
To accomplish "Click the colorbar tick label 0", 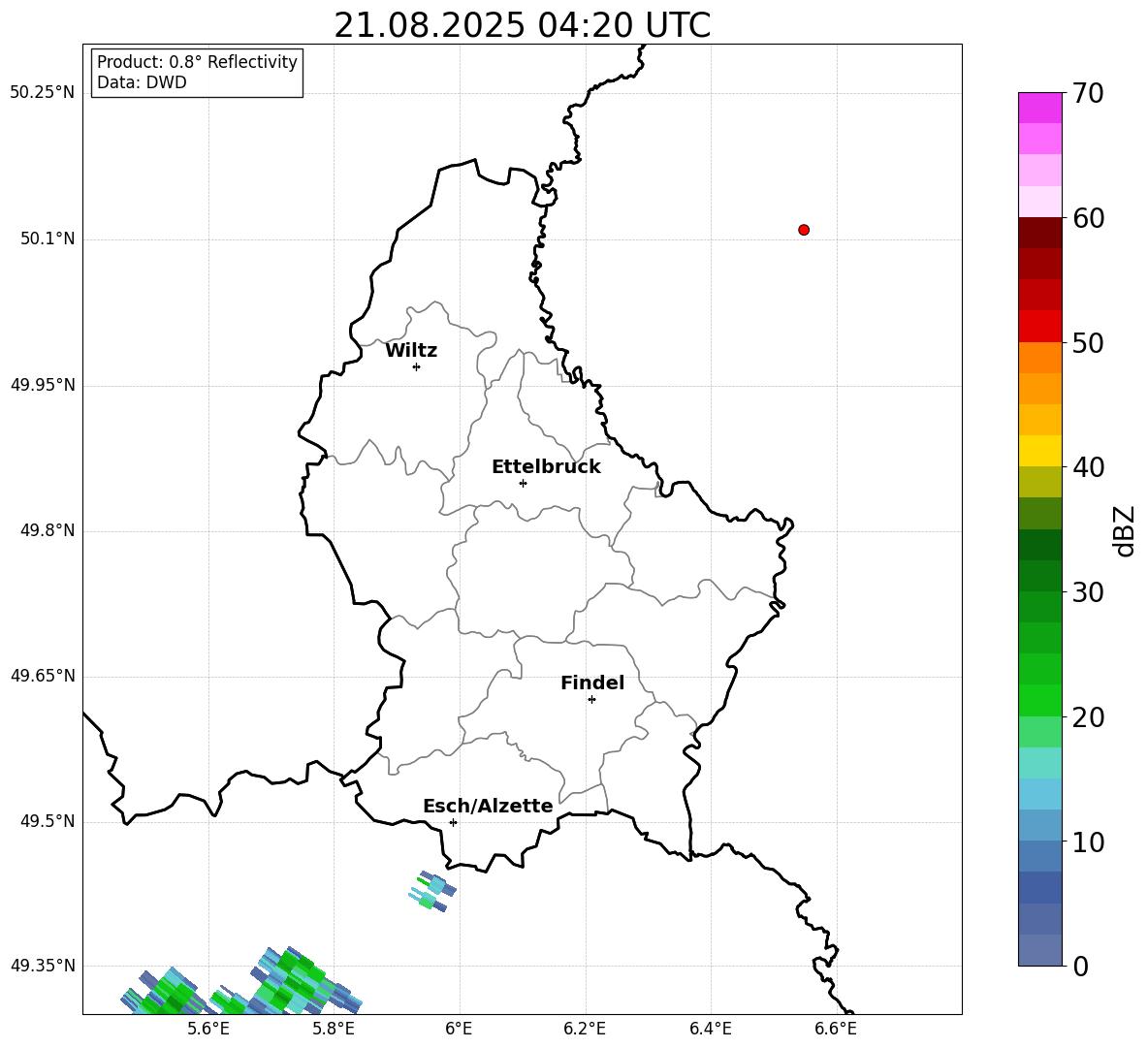I will [x=1080, y=966].
